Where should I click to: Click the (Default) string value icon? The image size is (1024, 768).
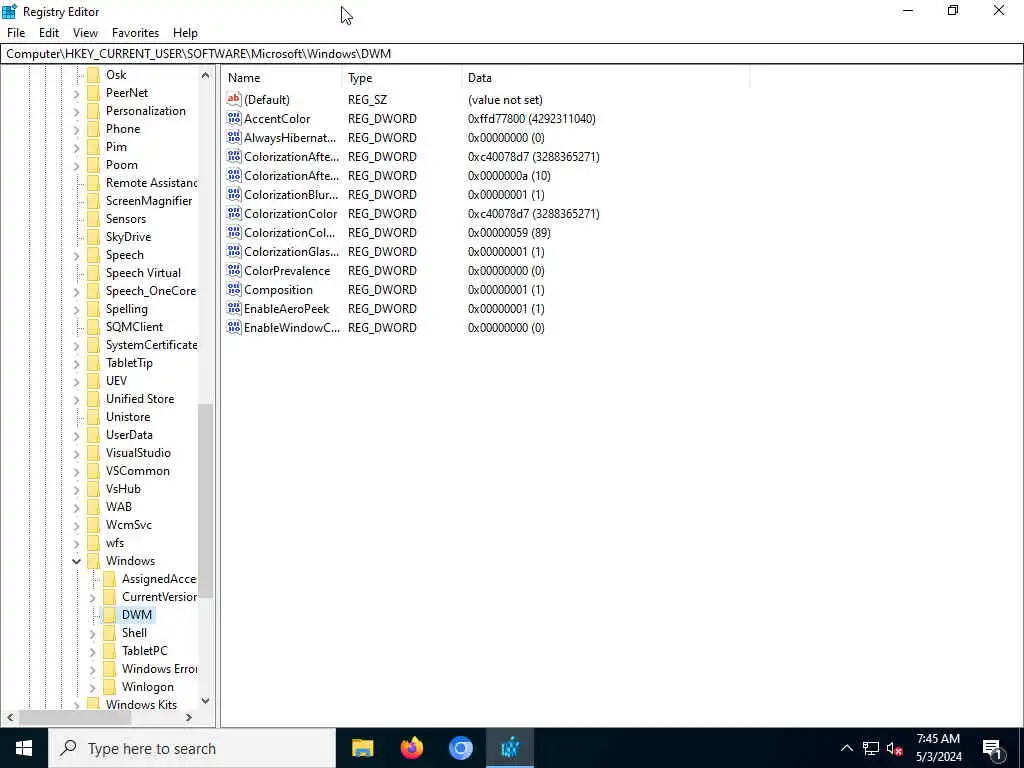tap(234, 99)
